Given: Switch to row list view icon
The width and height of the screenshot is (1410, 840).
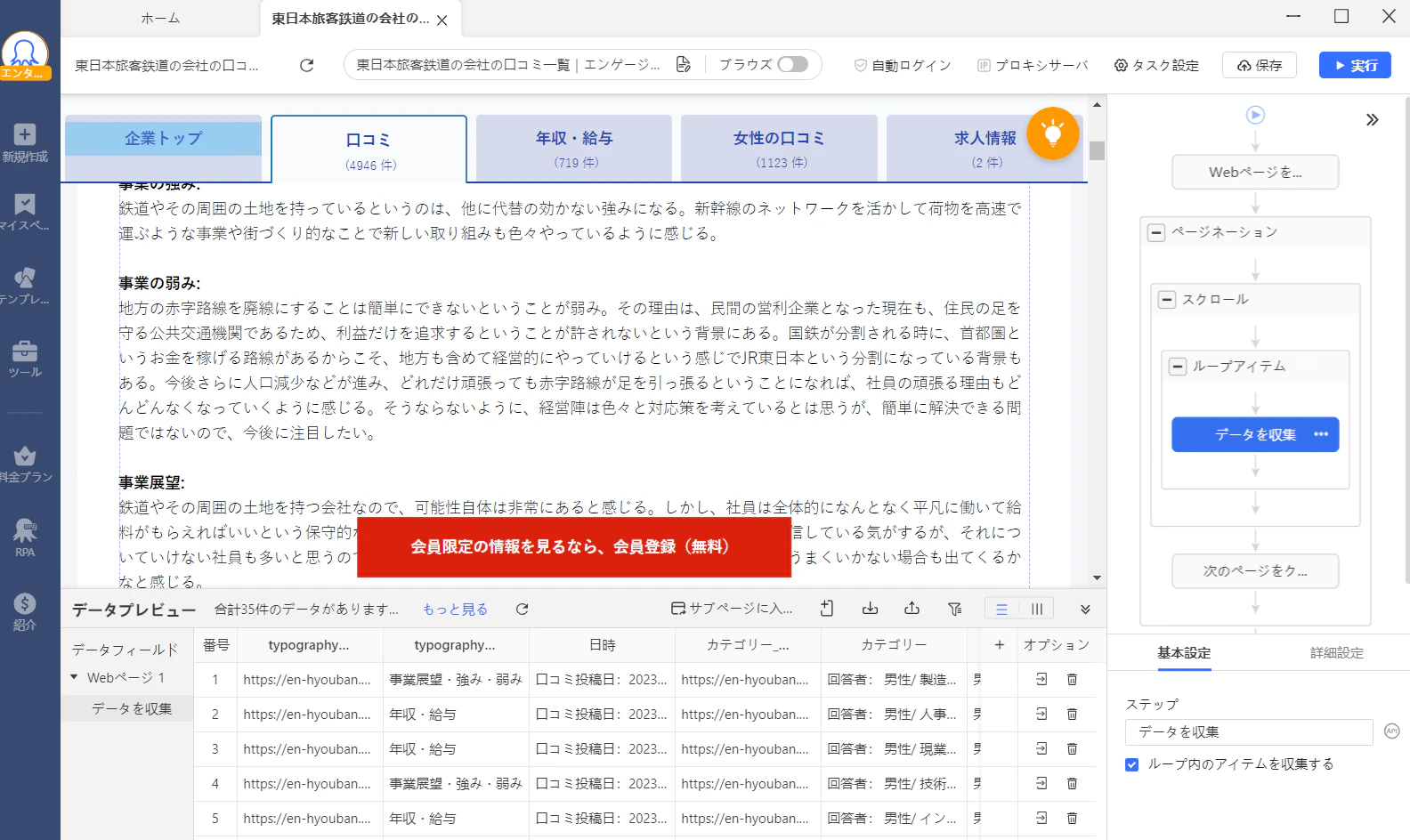Looking at the screenshot, I should tap(1001, 609).
